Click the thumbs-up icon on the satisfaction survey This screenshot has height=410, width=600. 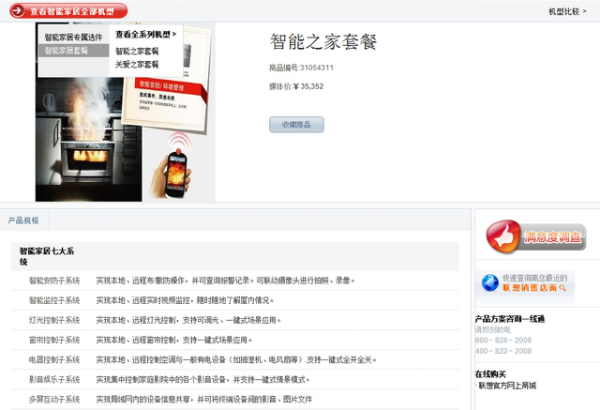point(501,237)
